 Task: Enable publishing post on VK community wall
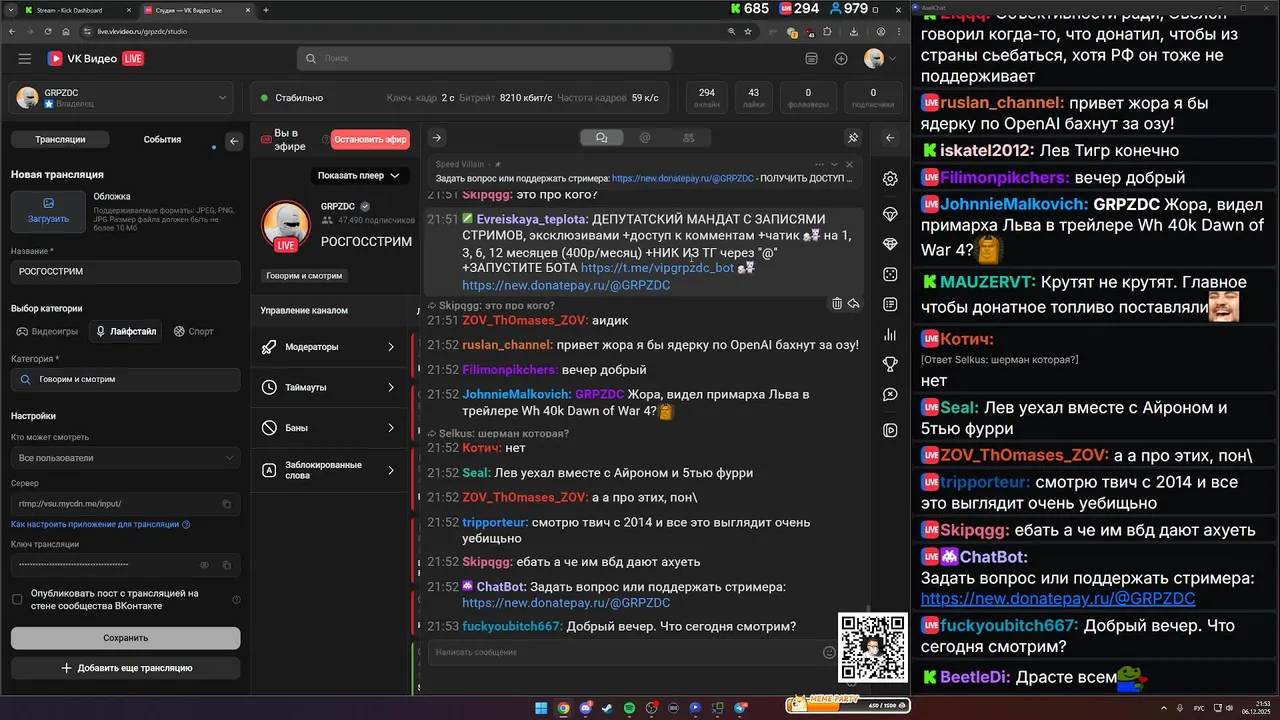(x=17, y=599)
